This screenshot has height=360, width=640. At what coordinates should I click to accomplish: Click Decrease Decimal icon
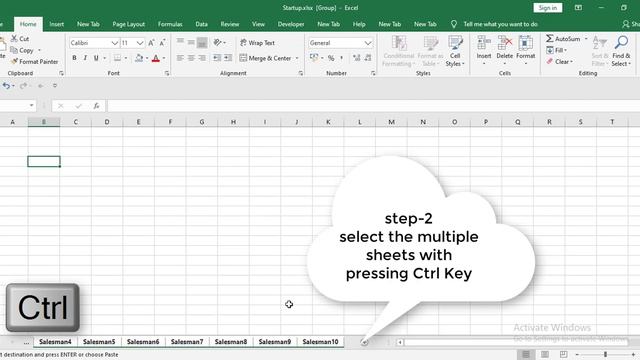[368, 58]
